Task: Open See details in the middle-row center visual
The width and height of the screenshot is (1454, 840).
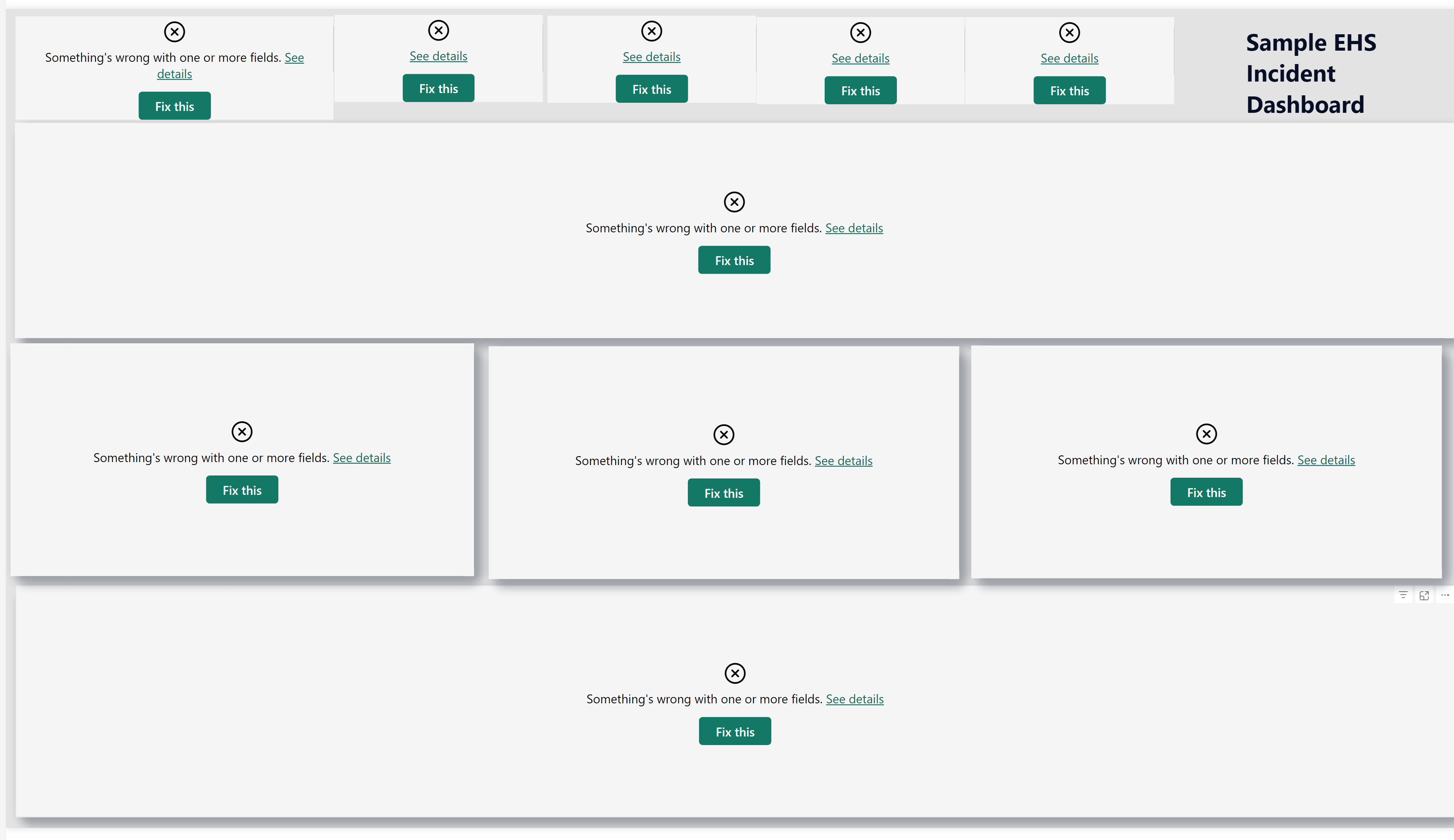Action: point(843,460)
